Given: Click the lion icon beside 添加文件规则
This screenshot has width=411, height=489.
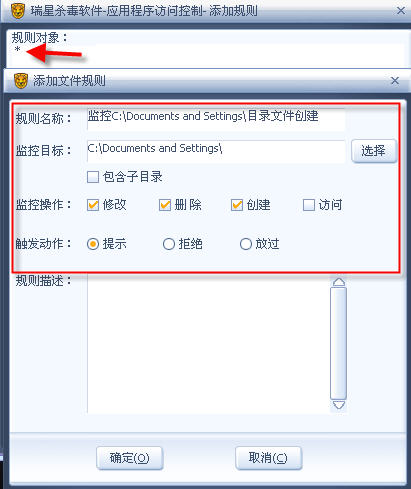Looking at the screenshot, I should (21, 81).
